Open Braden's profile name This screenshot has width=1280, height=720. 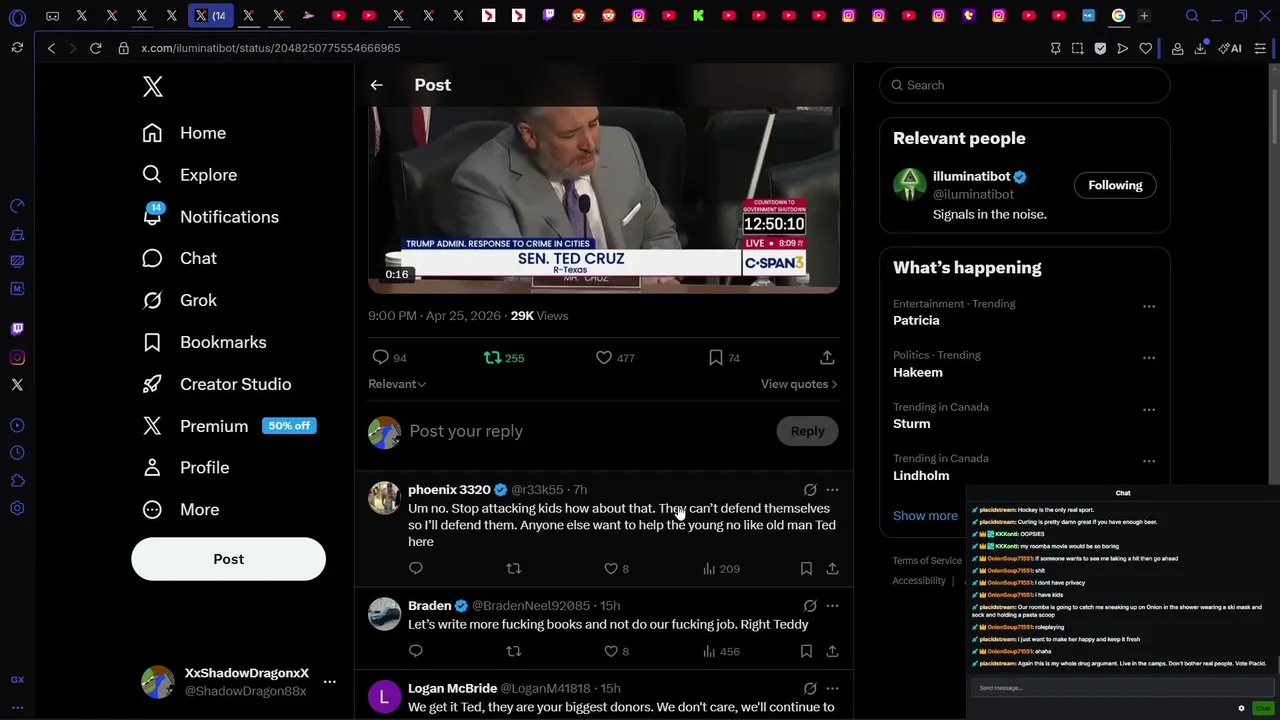[x=429, y=606]
